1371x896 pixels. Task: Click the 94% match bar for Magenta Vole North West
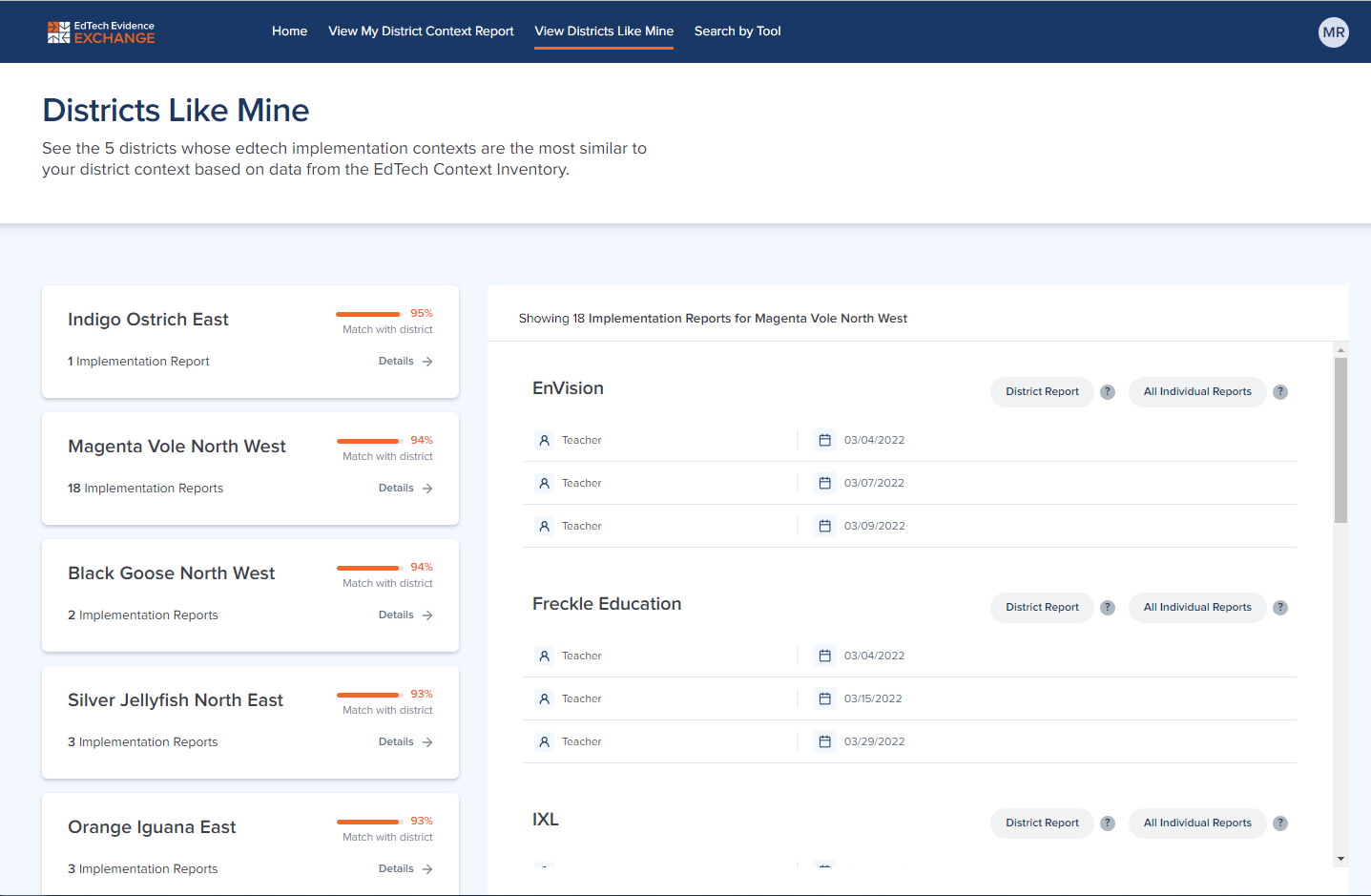click(x=369, y=441)
